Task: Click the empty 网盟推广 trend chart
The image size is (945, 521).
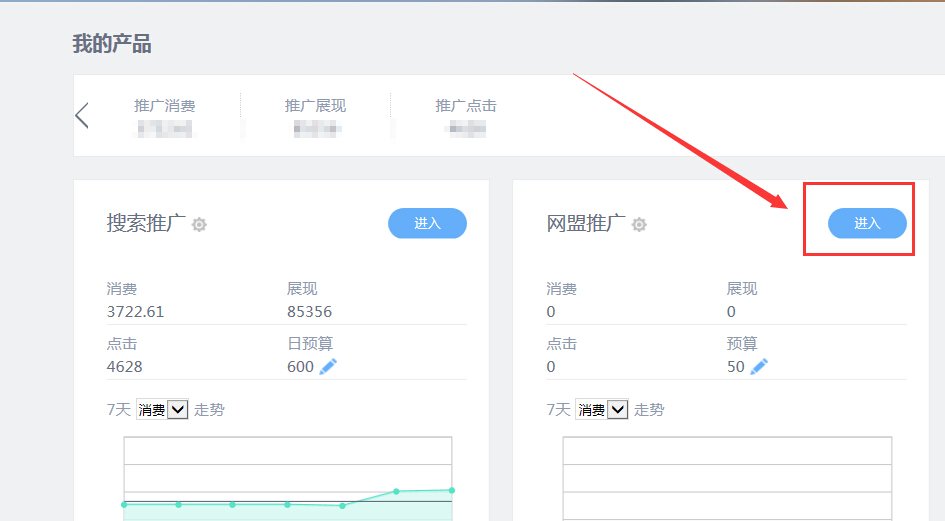Action: 727,479
